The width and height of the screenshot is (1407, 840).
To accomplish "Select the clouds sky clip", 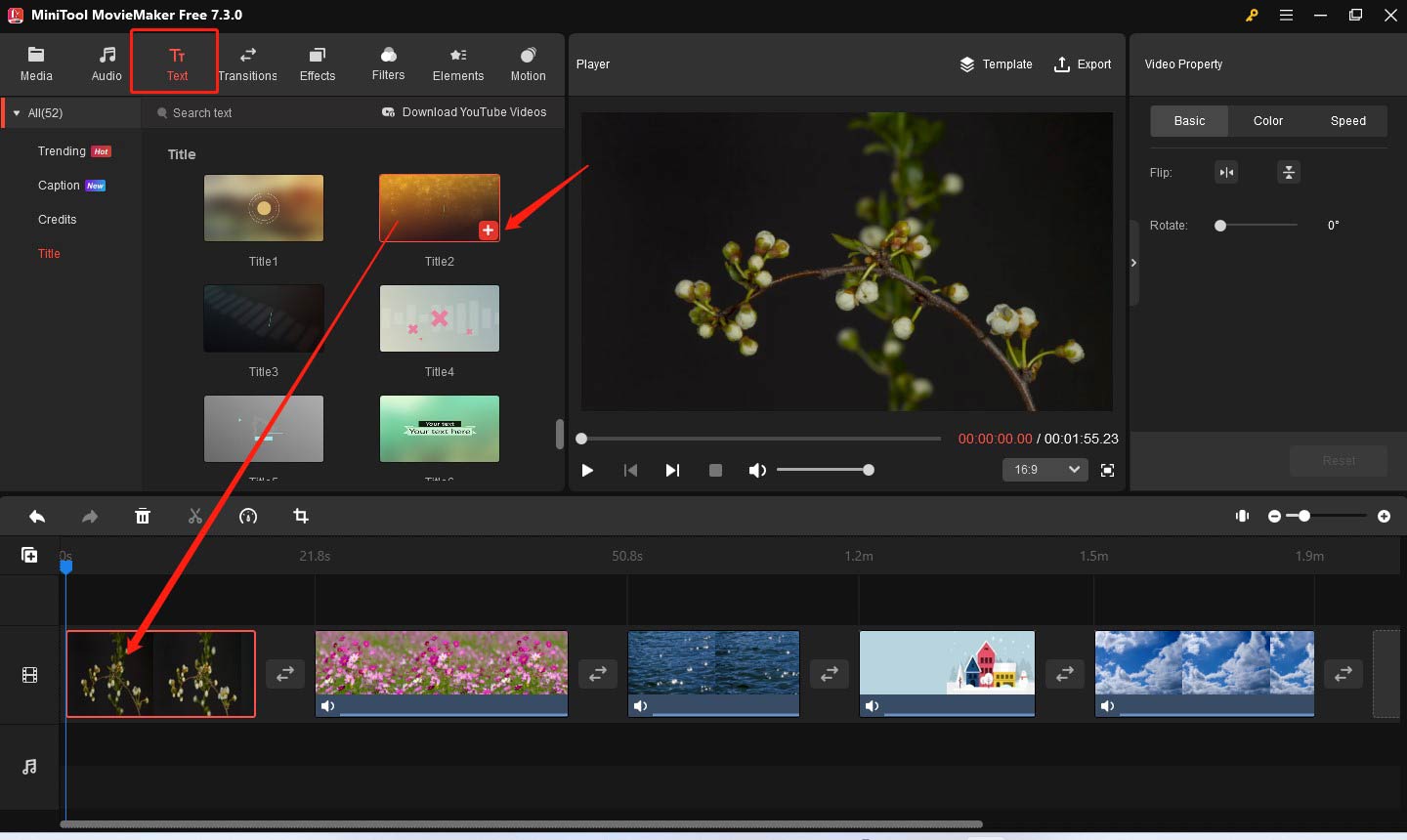I will [1205, 674].
